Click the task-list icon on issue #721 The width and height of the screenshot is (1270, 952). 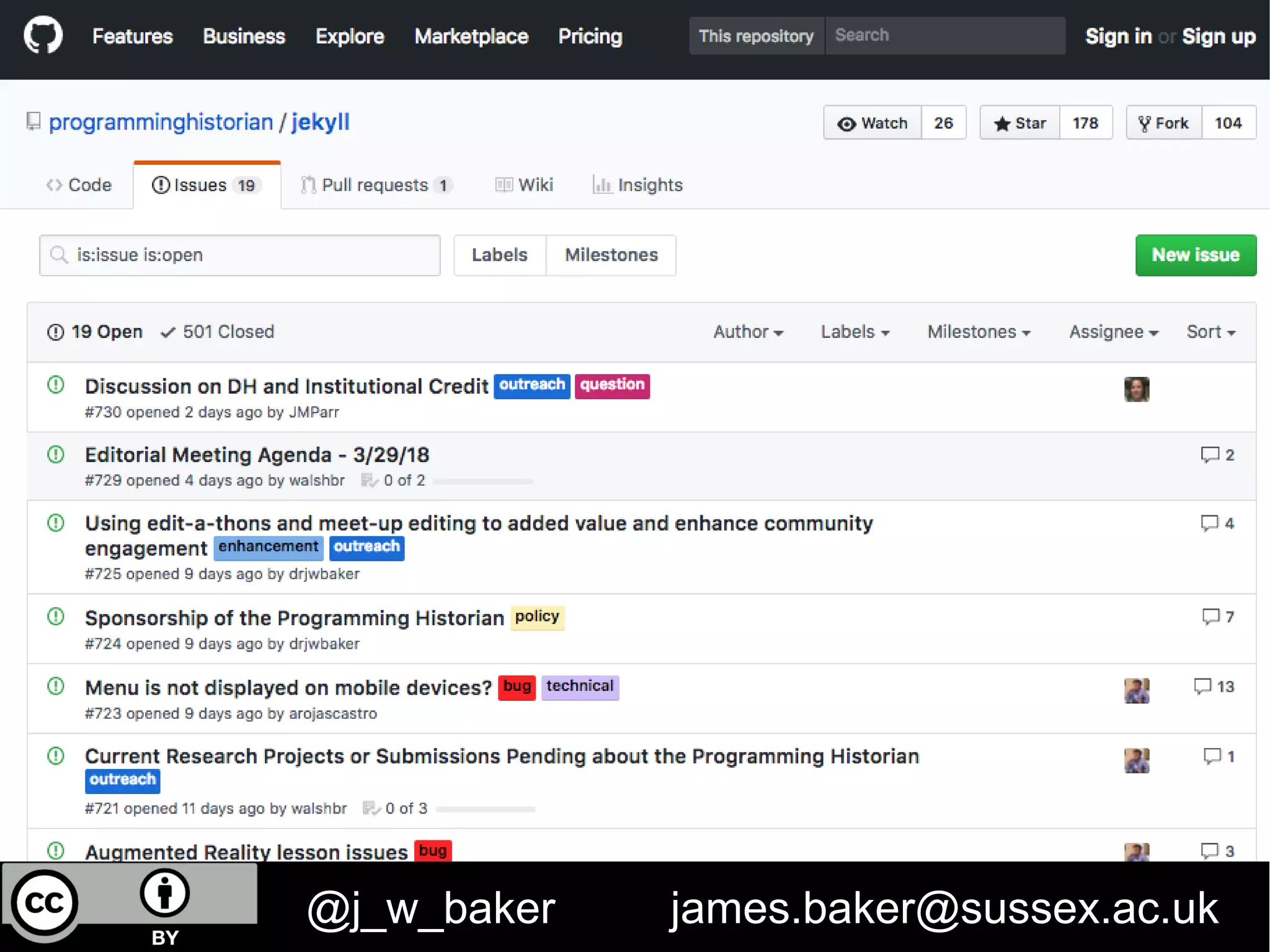click(371, 808)
